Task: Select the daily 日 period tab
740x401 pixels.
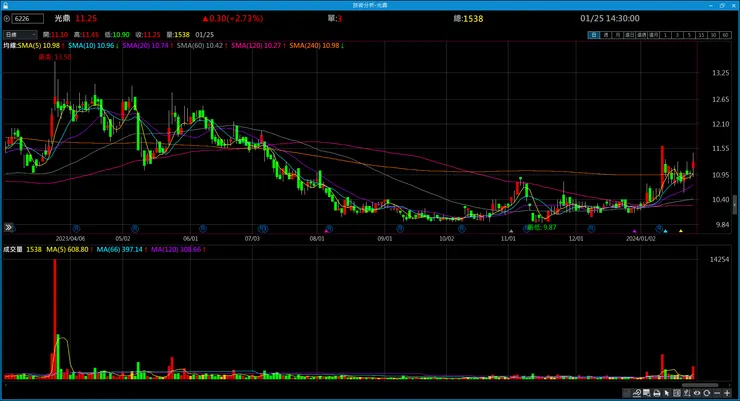Action: [x=593, y=35]
